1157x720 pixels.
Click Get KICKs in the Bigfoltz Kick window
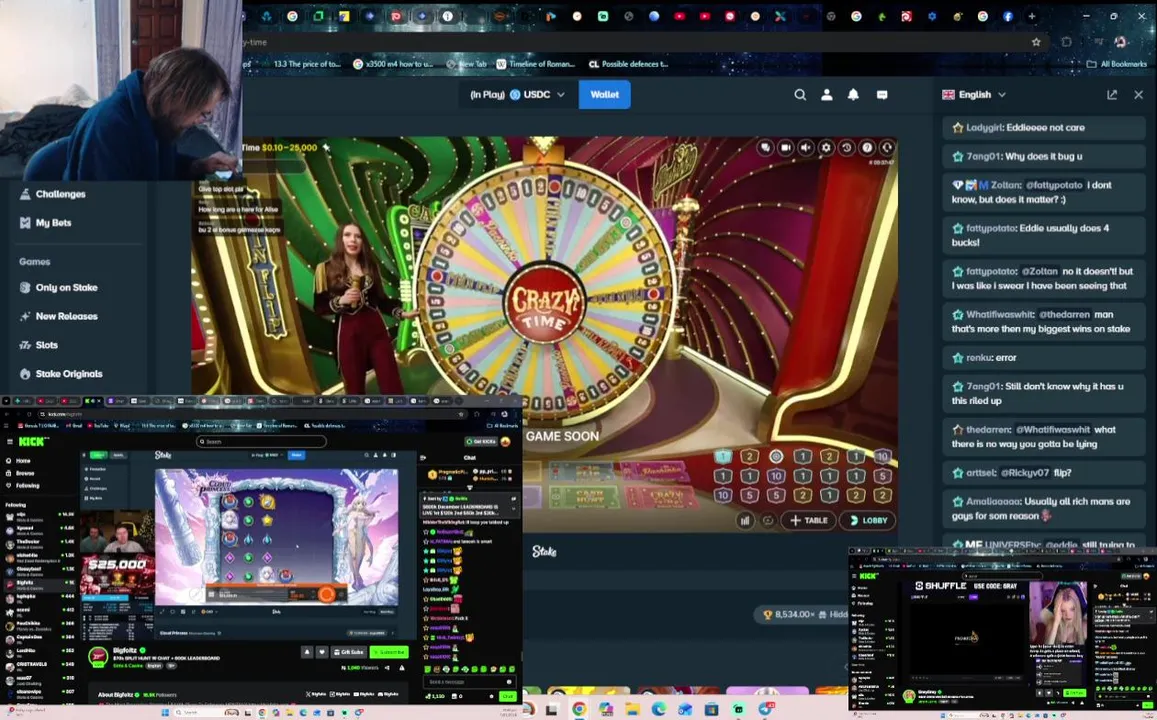click(x=480, y=441)
